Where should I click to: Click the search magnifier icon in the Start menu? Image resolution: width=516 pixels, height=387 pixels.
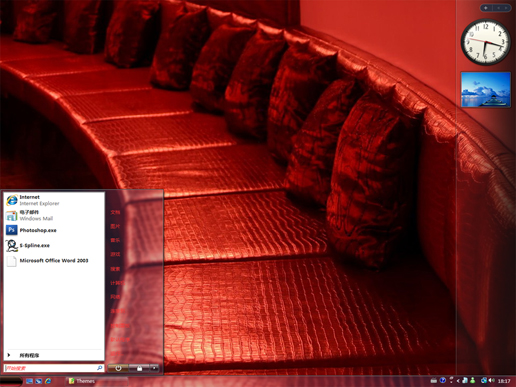tap(99, 368)
